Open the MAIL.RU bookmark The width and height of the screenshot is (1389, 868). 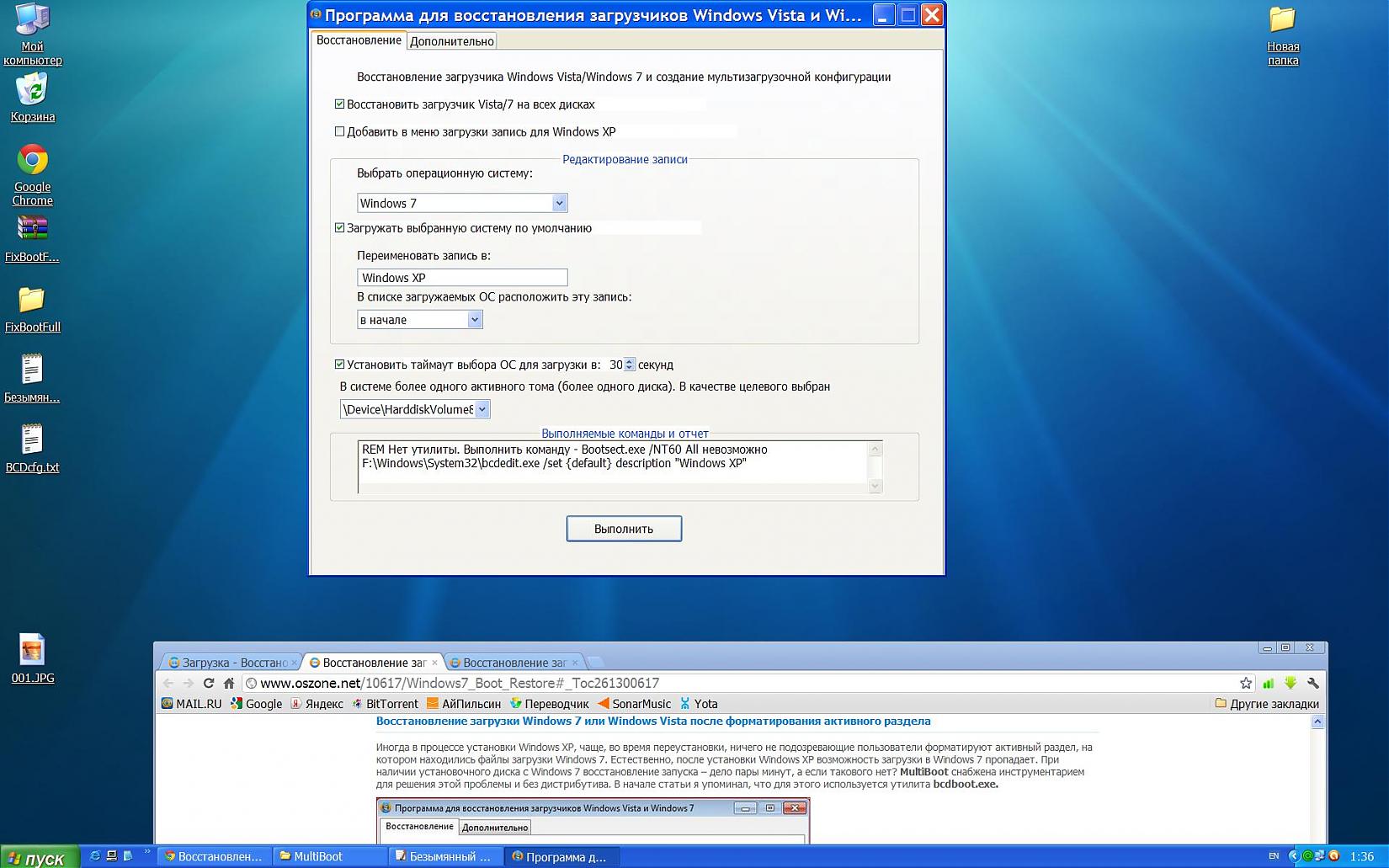pos(191,704)
